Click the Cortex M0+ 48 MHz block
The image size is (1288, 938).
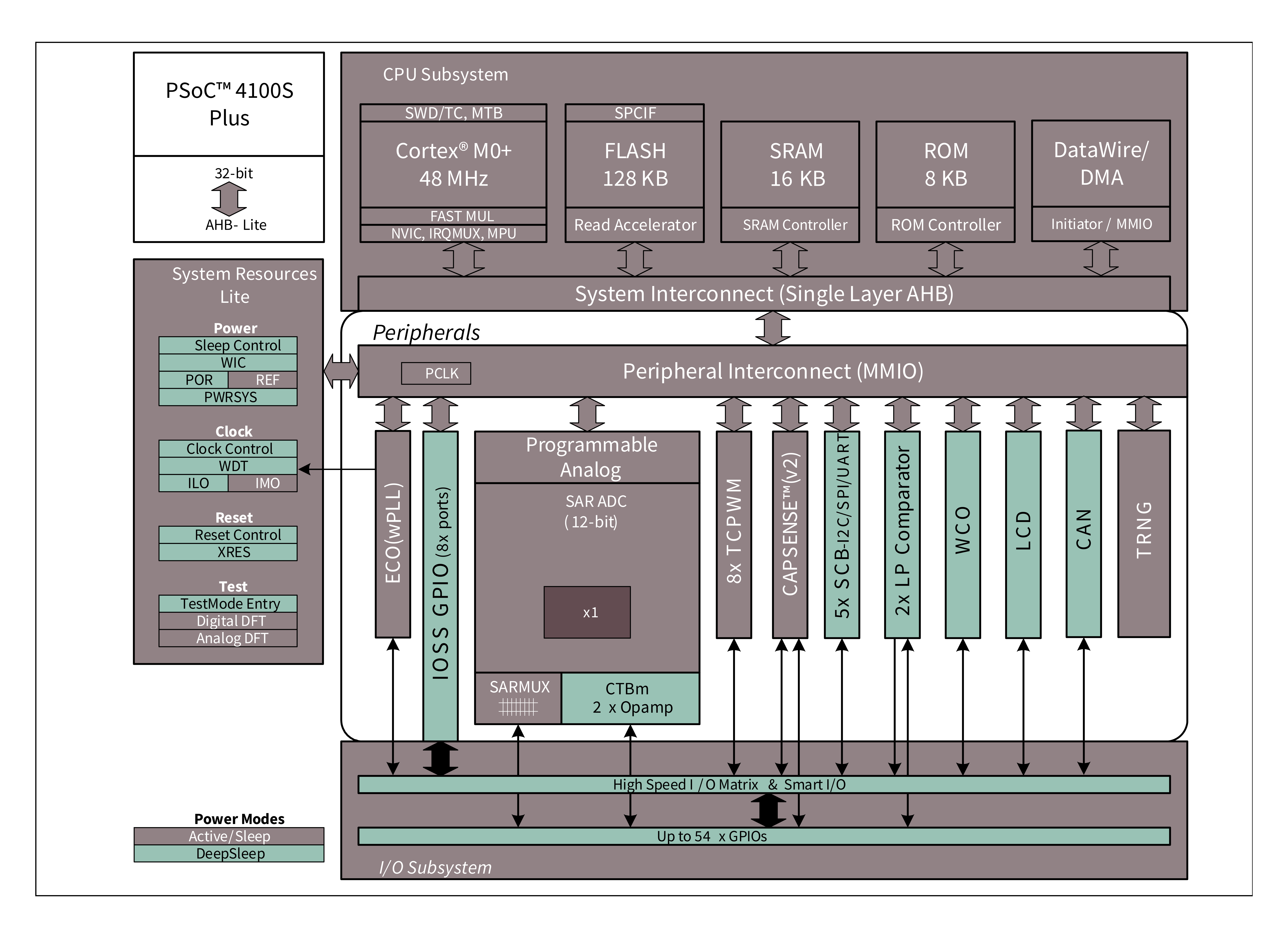click(453, 165)
